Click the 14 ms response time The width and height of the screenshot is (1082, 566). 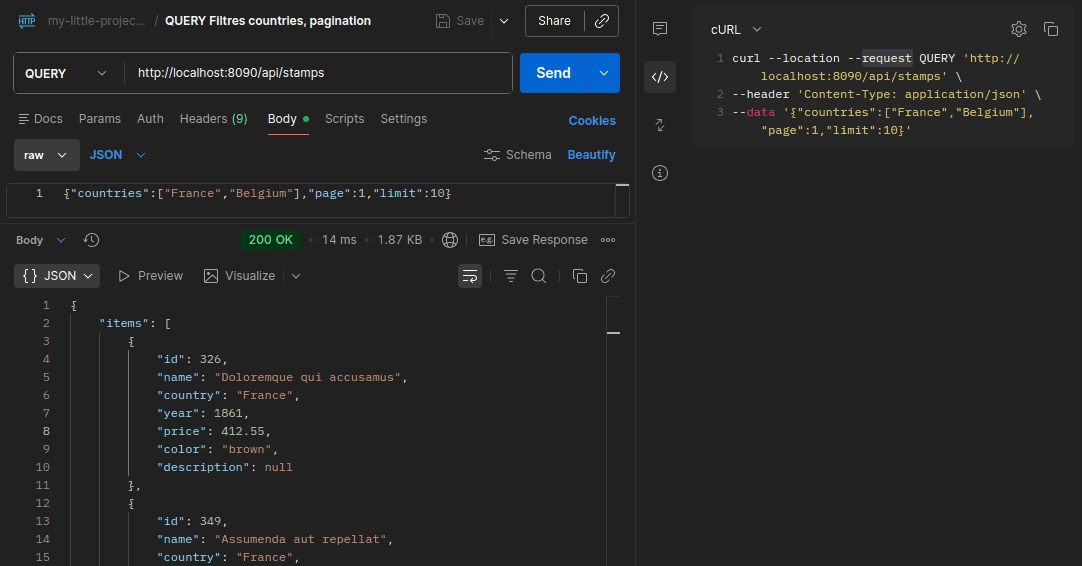(339, 240)
